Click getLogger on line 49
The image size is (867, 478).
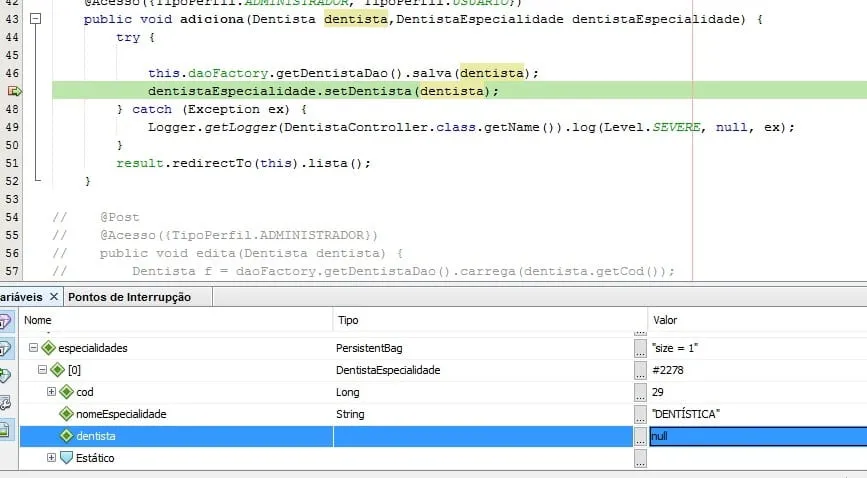click(x=241, y=127)
